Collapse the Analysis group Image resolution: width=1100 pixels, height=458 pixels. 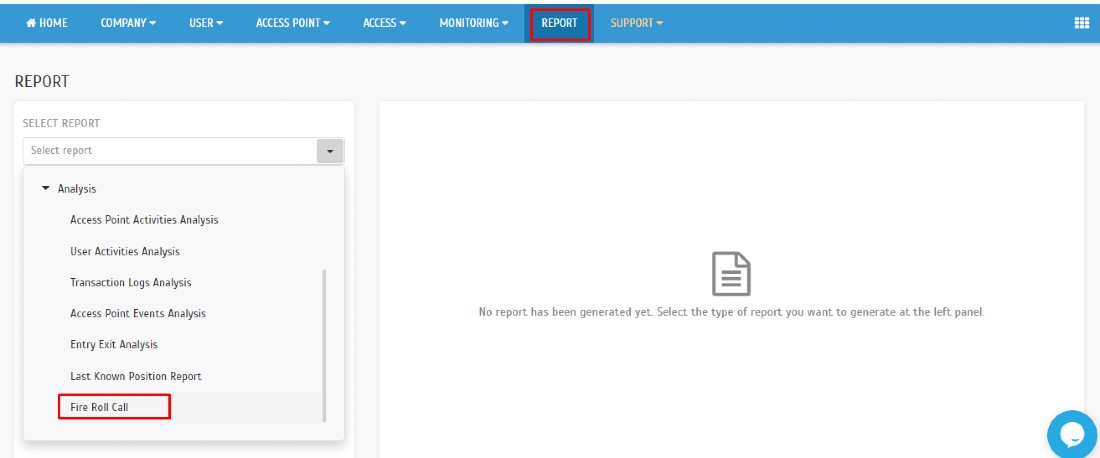(46, 189)
